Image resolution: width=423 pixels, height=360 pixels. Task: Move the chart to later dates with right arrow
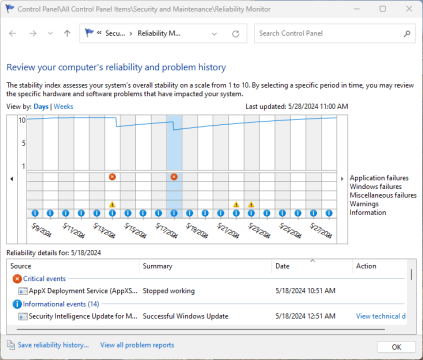(x=342, y=179)
